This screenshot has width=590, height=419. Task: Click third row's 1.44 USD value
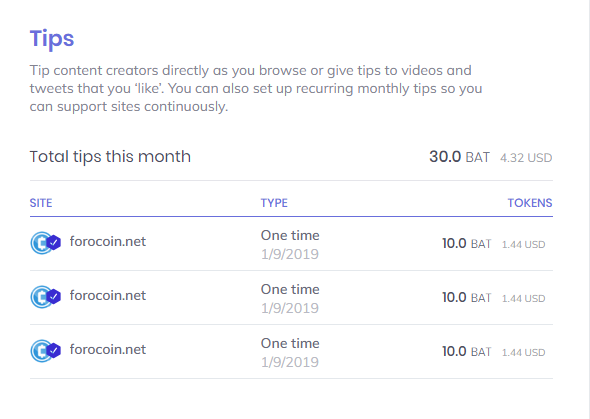tap(523, 352)
